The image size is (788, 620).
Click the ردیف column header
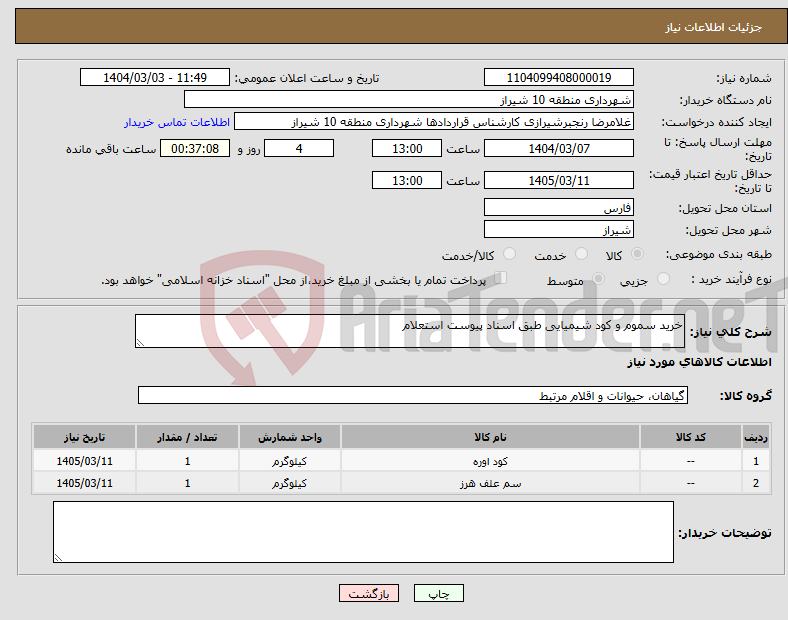tap(756, 437)
